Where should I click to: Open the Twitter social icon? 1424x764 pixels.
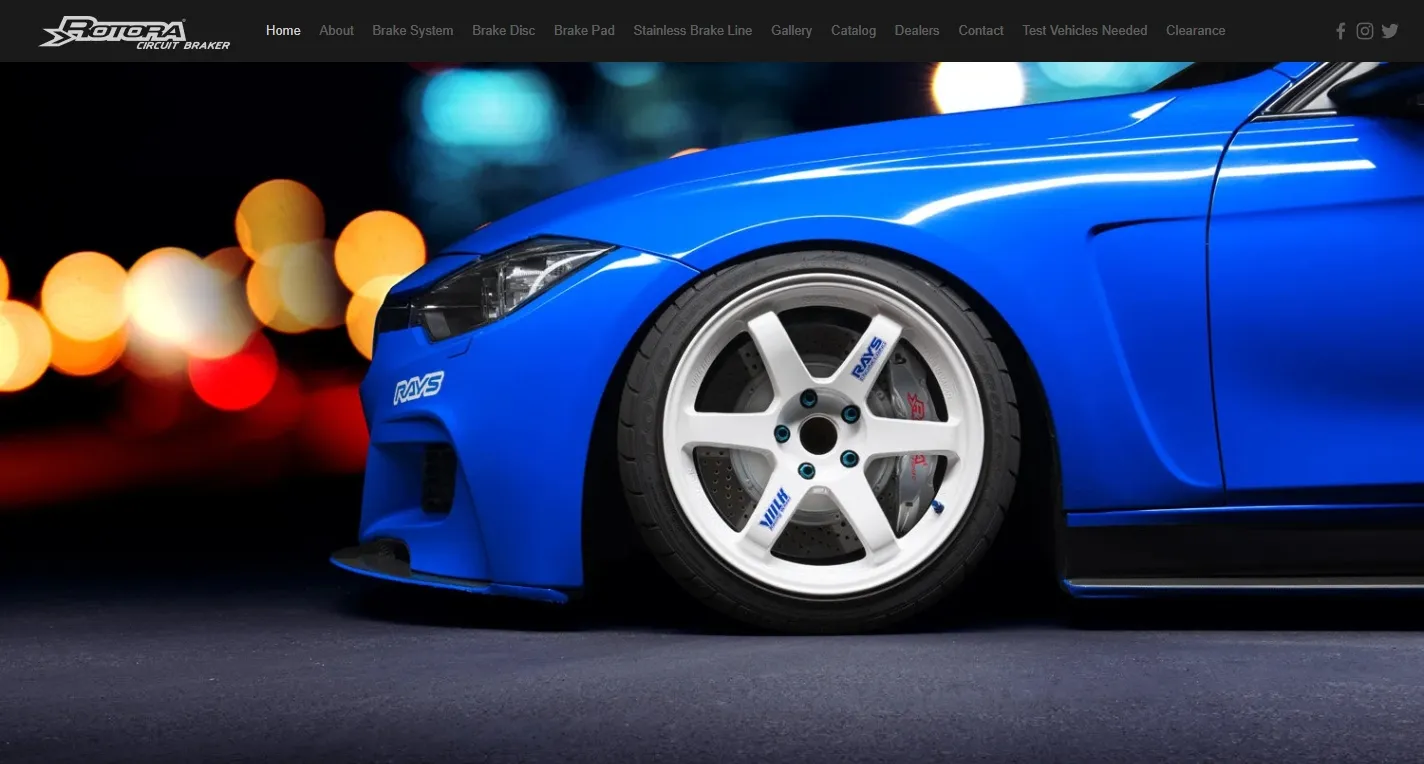tap(1390, 31)
